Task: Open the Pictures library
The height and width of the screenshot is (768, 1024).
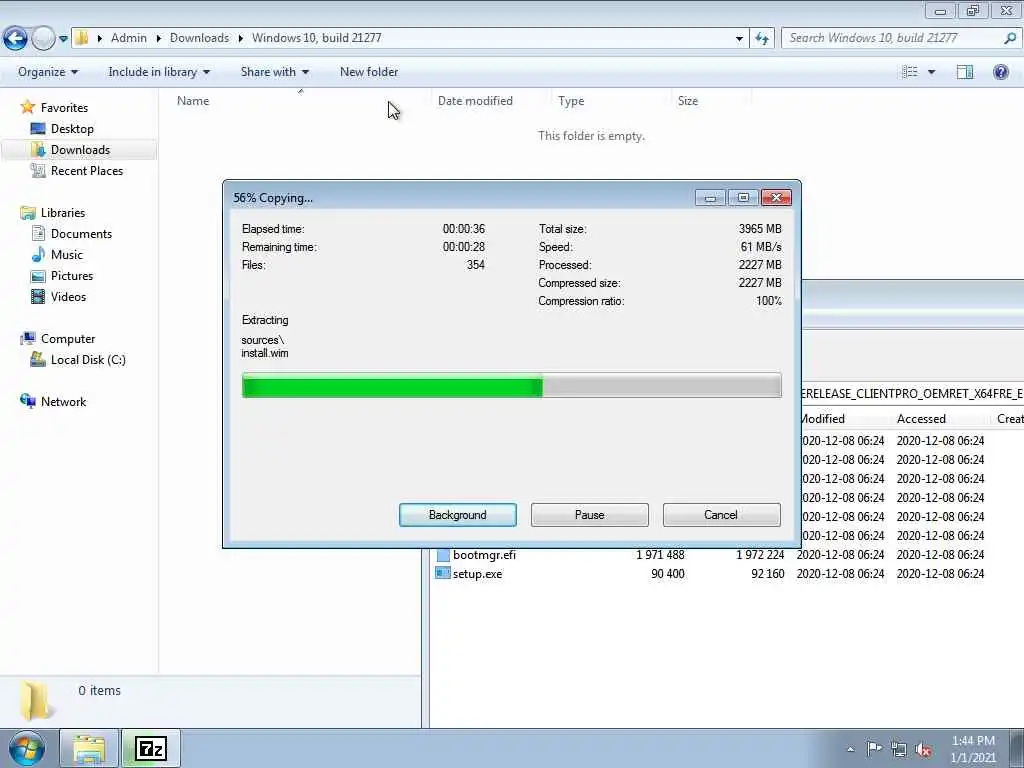Action: (x=72, y=276)
